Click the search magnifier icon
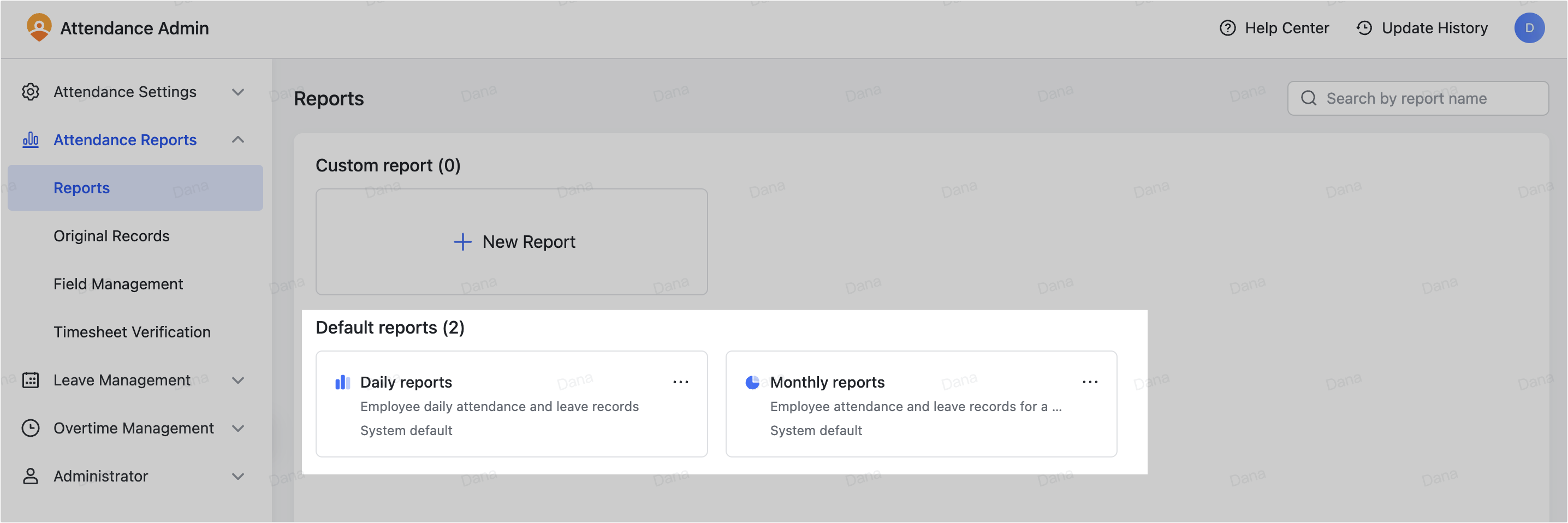1568x523 pixels. tap(1309, 98)
